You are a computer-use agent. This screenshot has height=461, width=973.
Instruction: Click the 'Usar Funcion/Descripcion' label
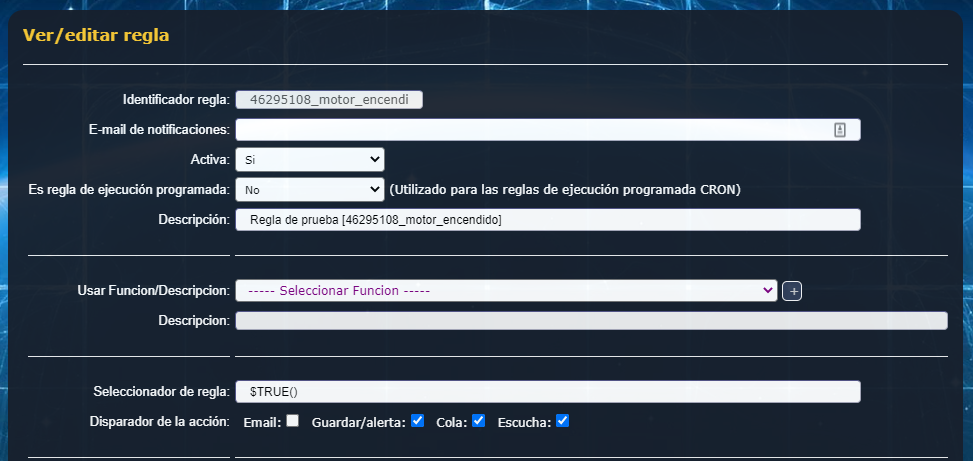point(153,290)
